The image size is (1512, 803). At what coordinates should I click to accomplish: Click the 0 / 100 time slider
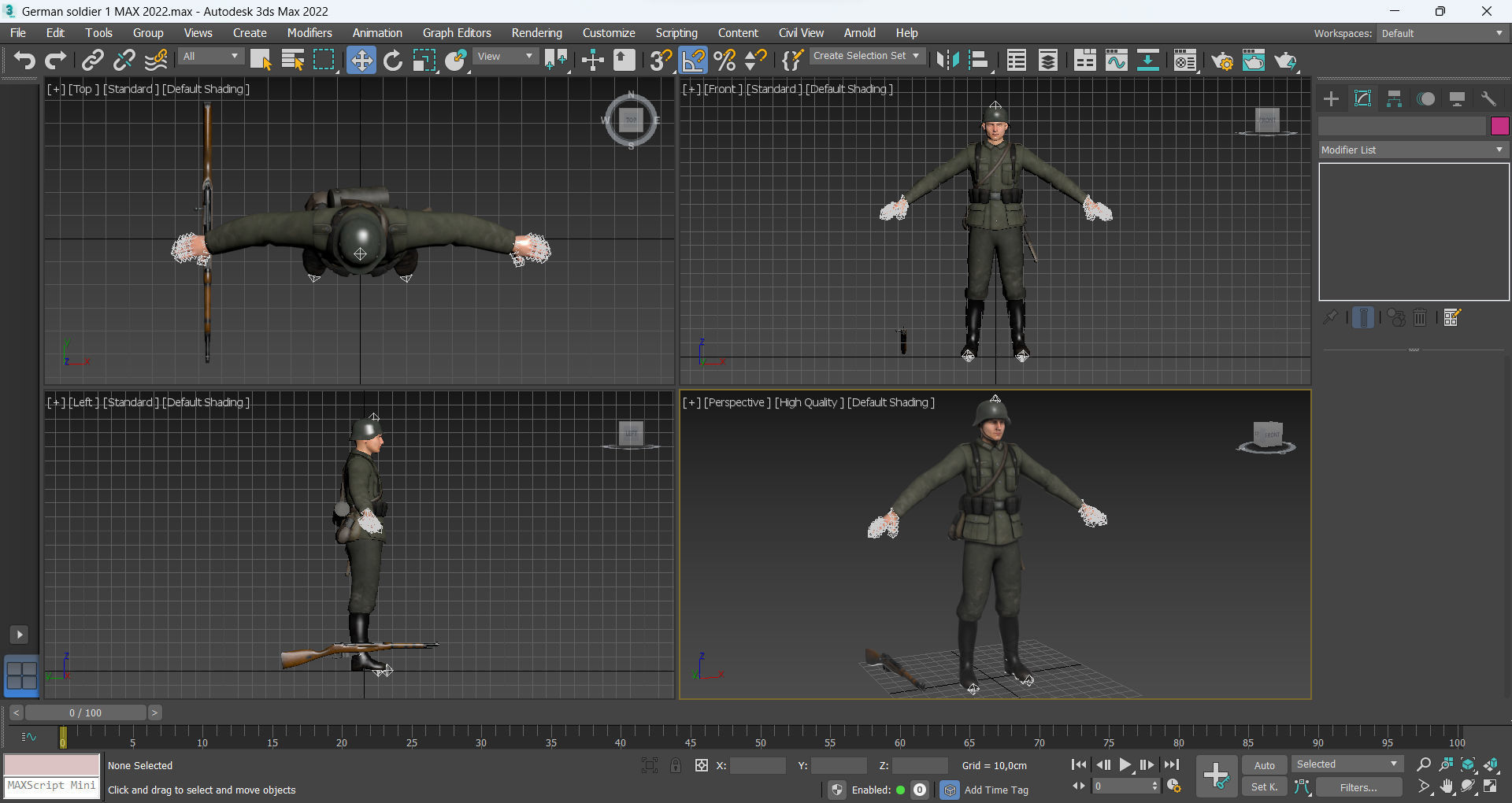(85, 712)
